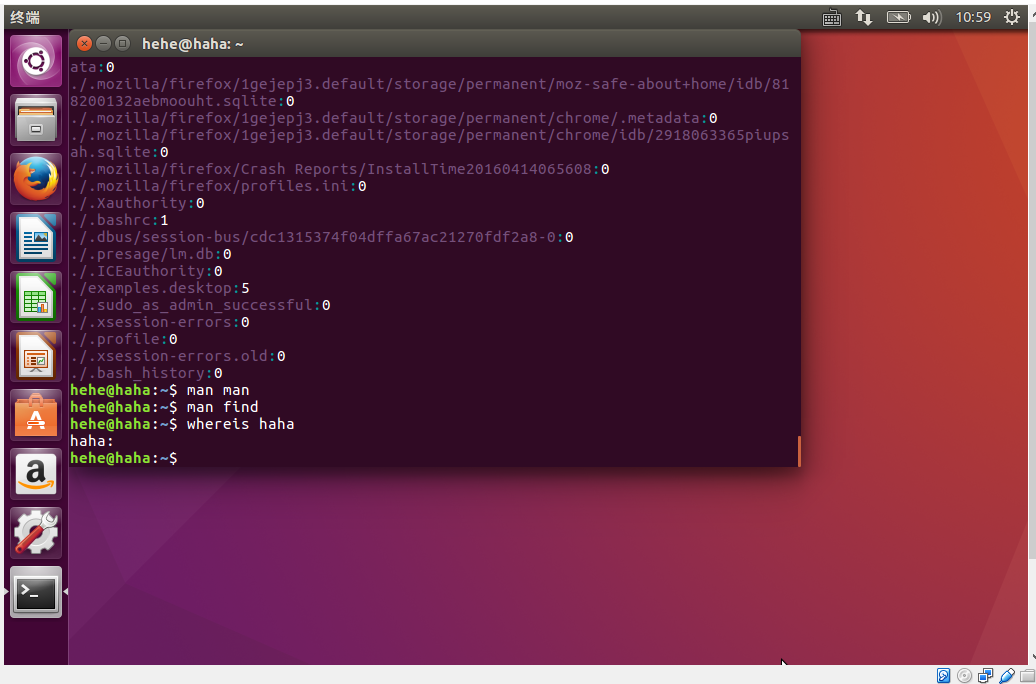
Task: Minimize the hehe@haha terminal window
Action: [x=103, y=44]
